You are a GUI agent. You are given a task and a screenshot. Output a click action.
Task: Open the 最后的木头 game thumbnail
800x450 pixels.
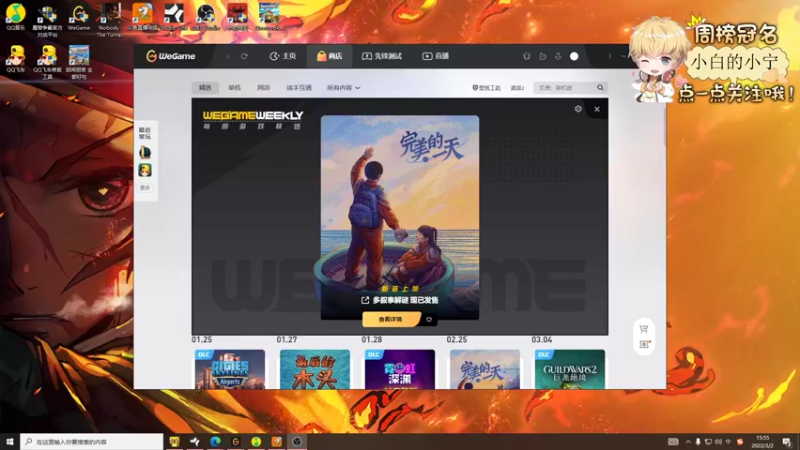(315, 369)
